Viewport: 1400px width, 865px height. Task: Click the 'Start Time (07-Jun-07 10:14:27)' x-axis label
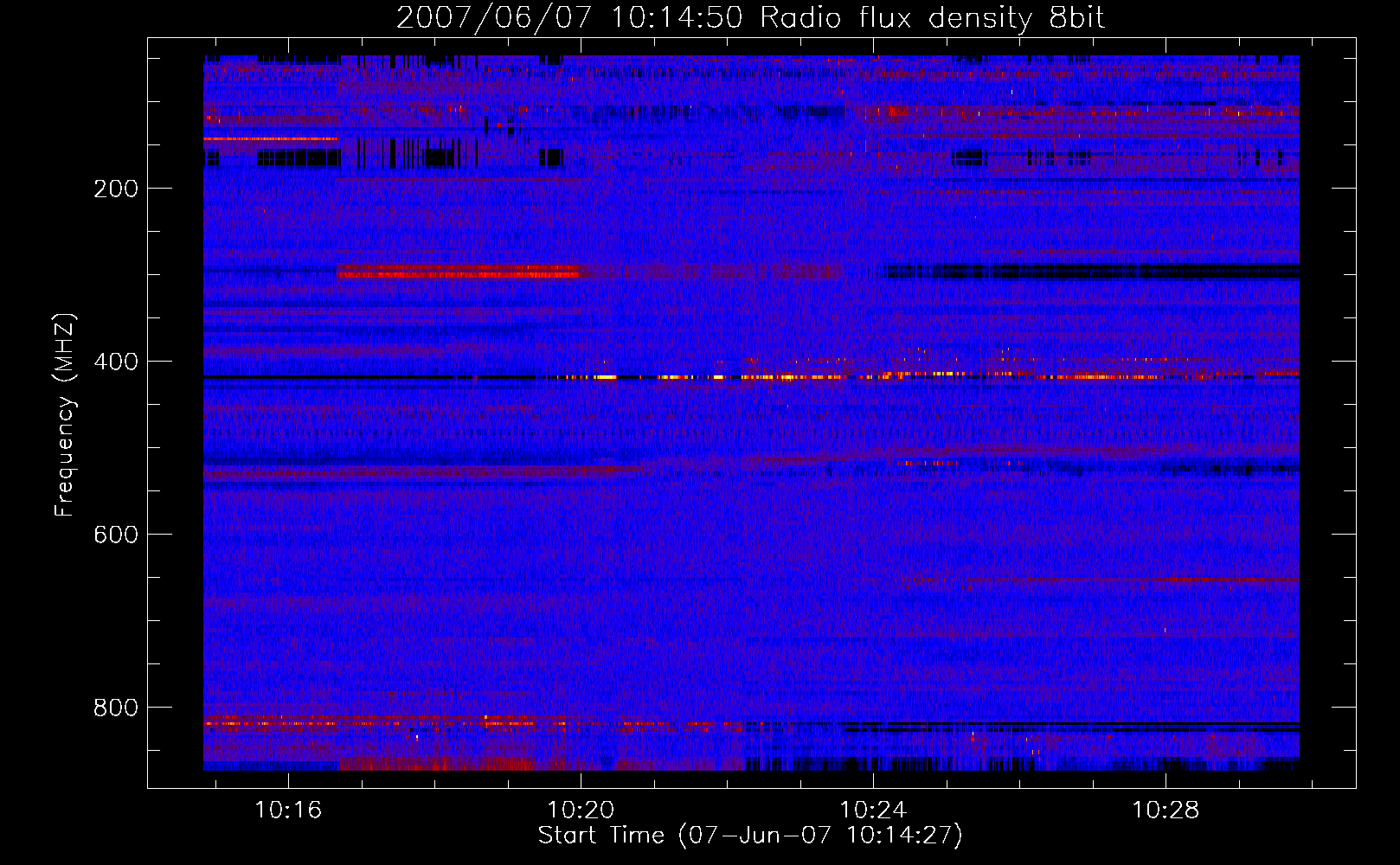[750, 836]
